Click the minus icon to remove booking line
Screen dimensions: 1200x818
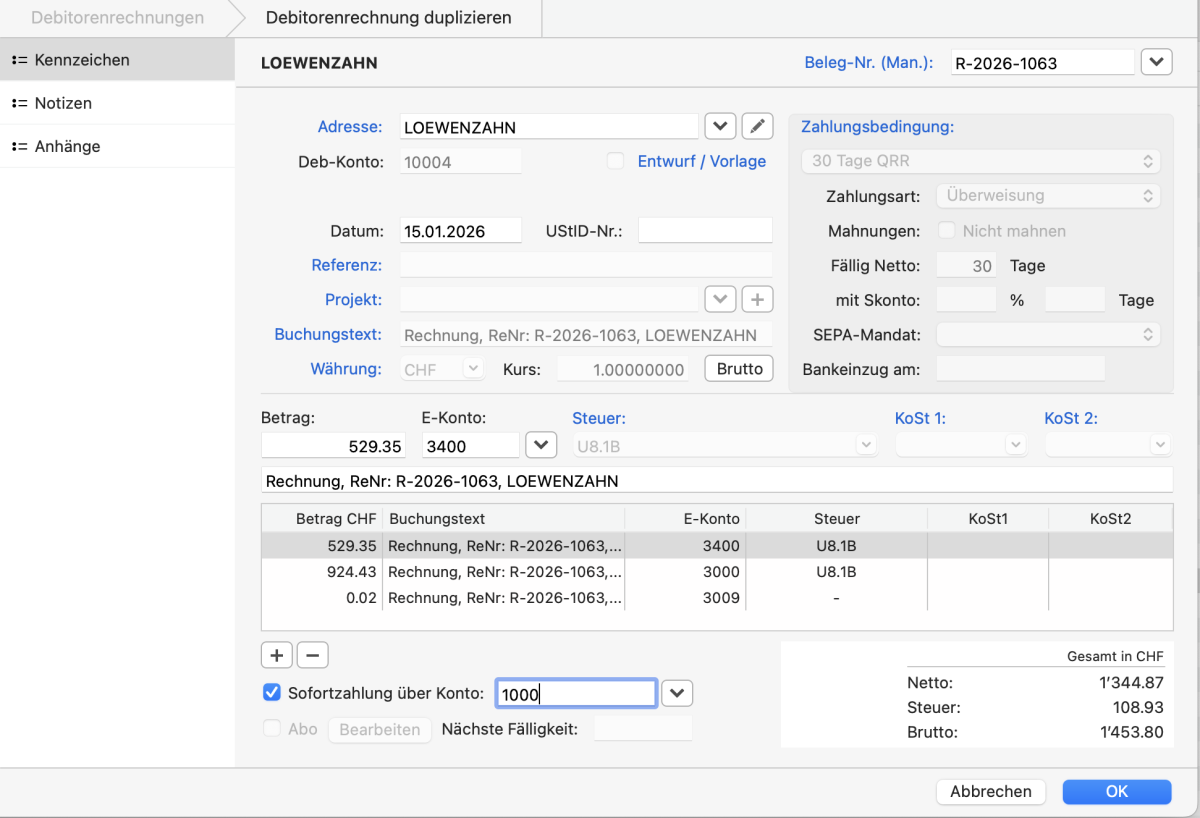(312, 655)
